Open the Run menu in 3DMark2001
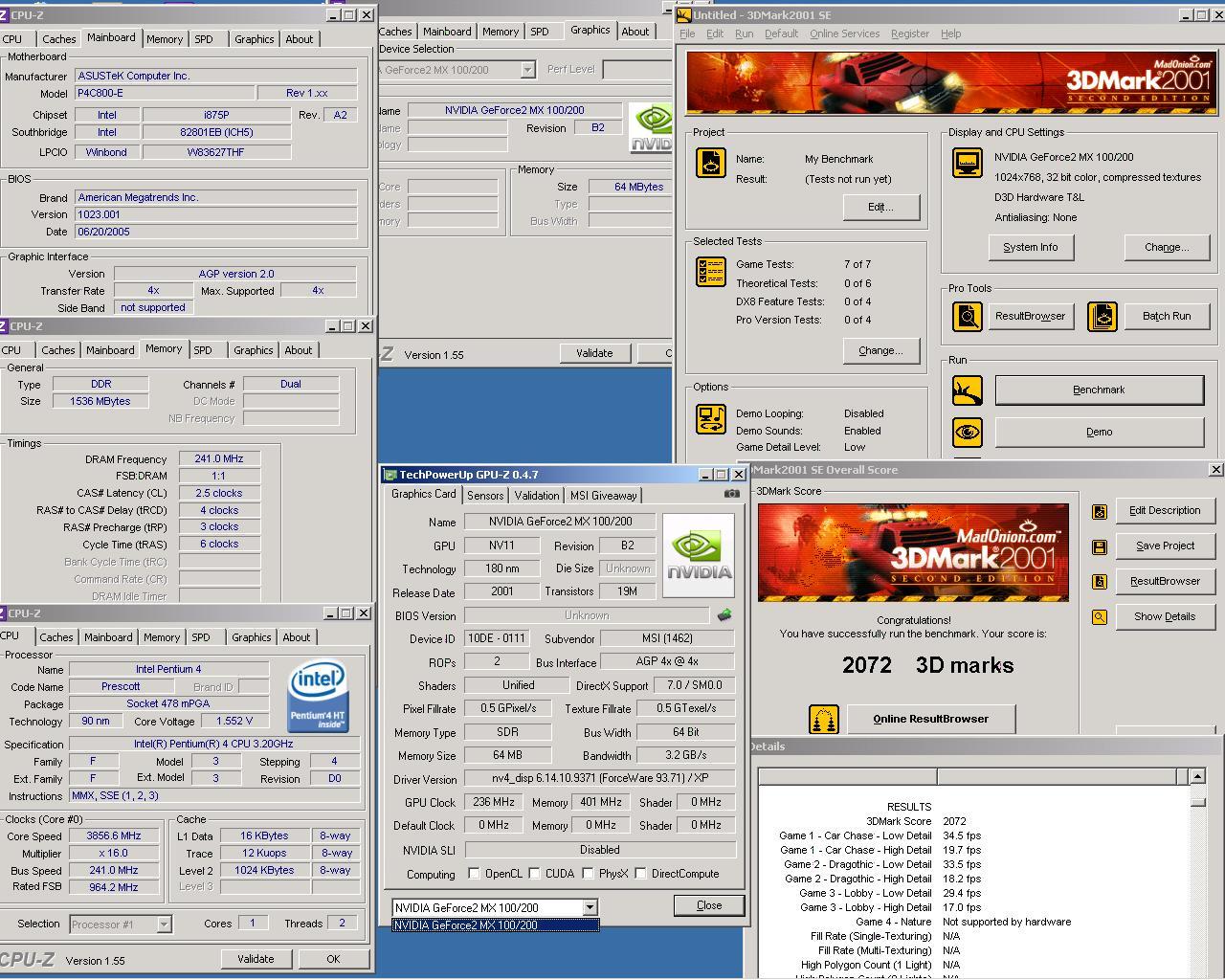Image resolution: width=1225 pixels, height=980 pixels. tap(744, 33)
